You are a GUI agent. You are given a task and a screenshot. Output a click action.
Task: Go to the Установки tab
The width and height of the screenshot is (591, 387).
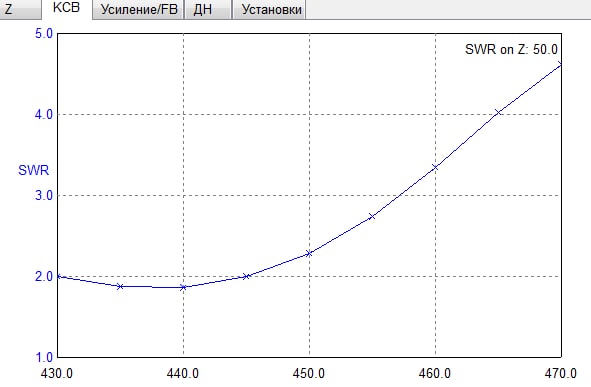pos(270,9)
